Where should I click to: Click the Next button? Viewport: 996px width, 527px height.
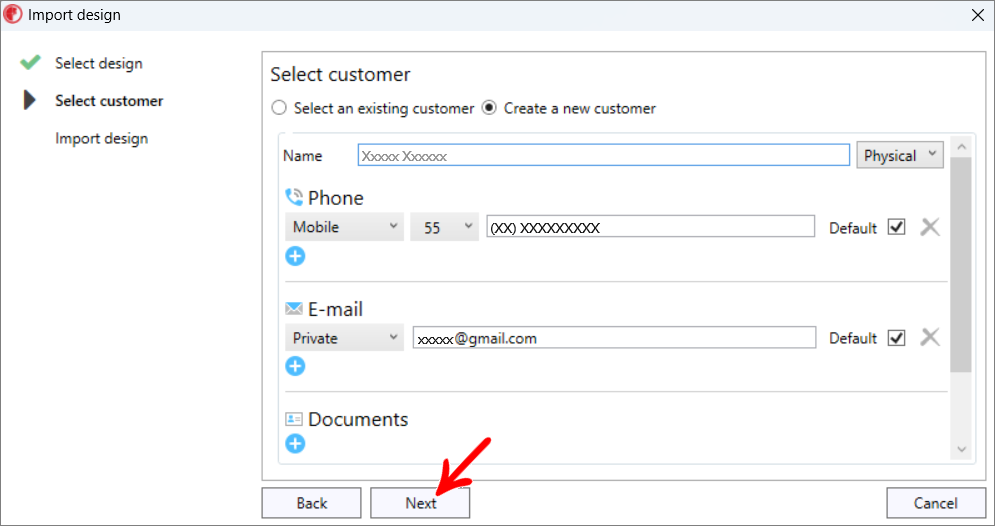(421, 503)
